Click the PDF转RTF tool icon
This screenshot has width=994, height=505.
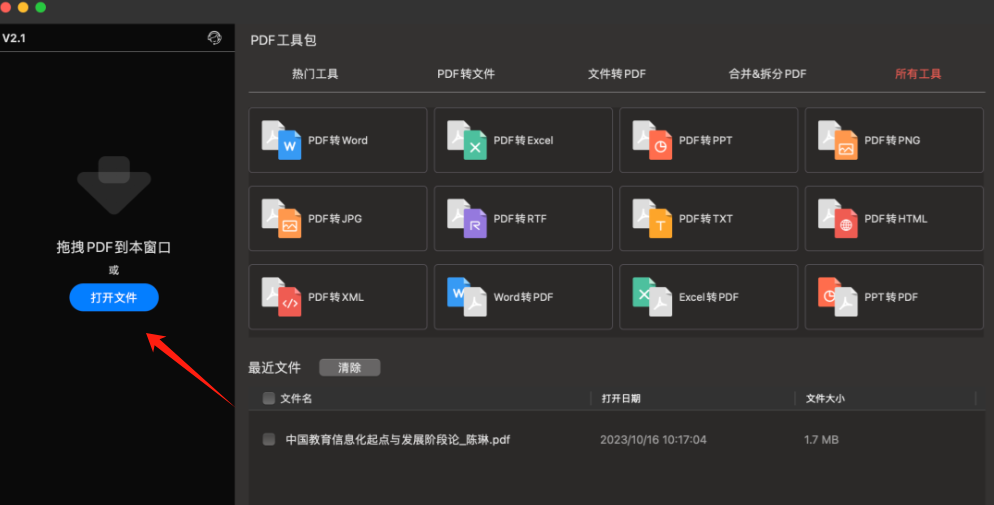(467, 219)
